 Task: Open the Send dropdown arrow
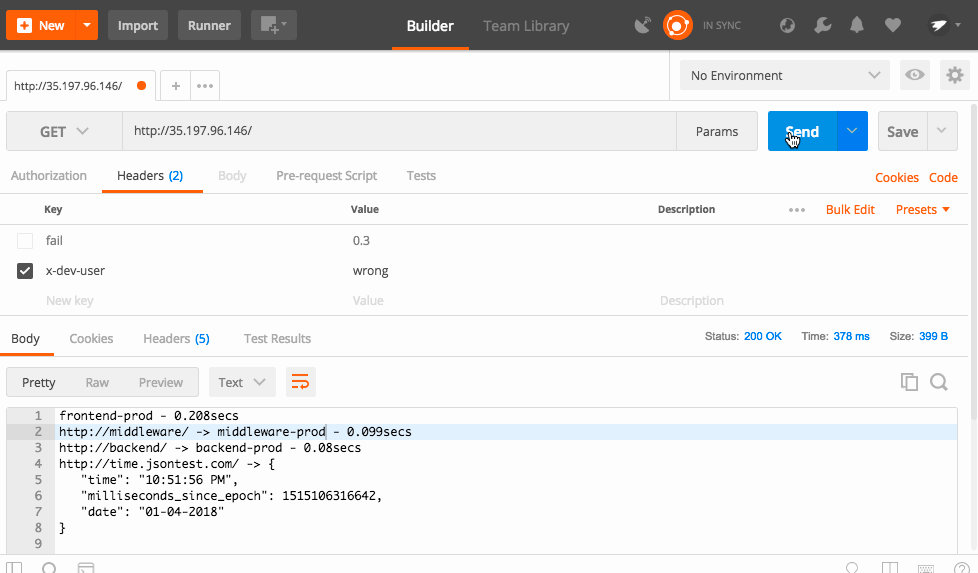tap(852, 131)
